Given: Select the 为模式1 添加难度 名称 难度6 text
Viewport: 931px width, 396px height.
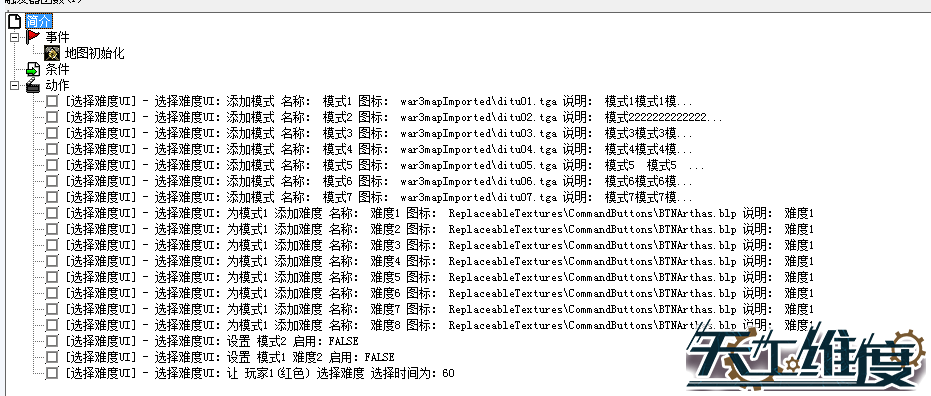Looking at the screenshot, I should tap(439, 294).
